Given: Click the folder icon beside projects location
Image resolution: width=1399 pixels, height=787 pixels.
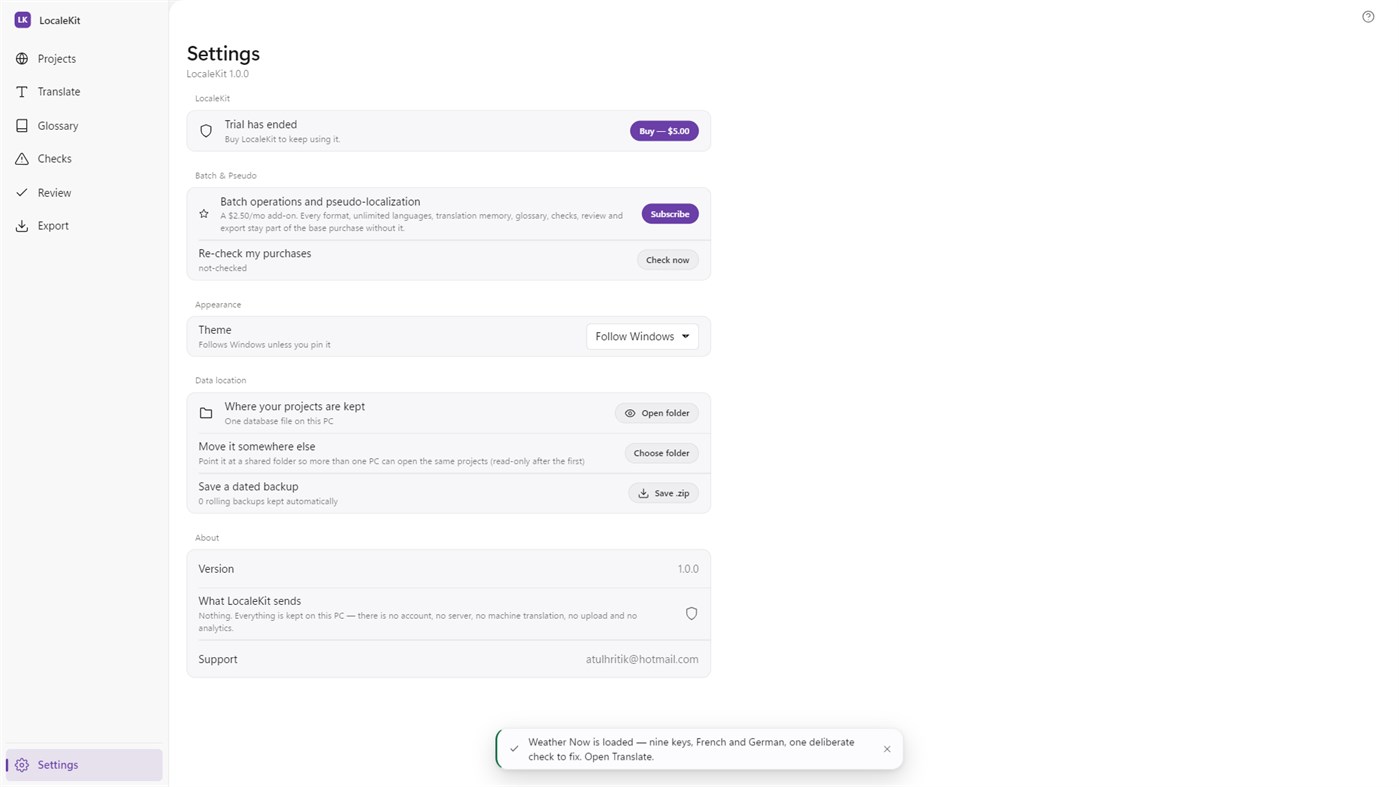Looking at the screenshot, I should click(x=206, y=413).
